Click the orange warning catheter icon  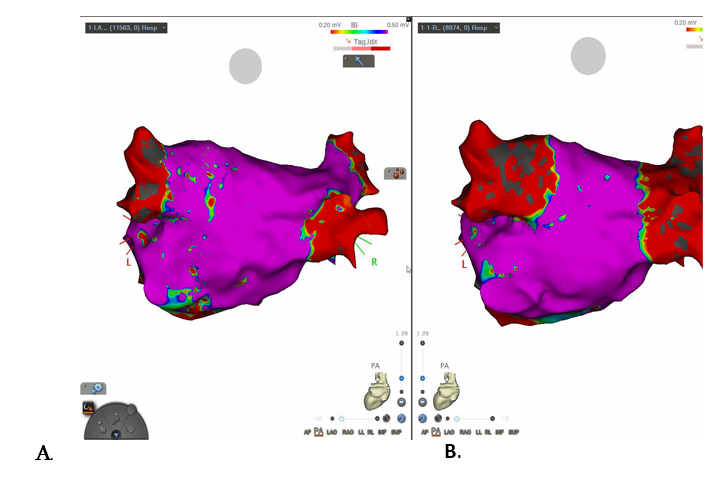(87, 407)
